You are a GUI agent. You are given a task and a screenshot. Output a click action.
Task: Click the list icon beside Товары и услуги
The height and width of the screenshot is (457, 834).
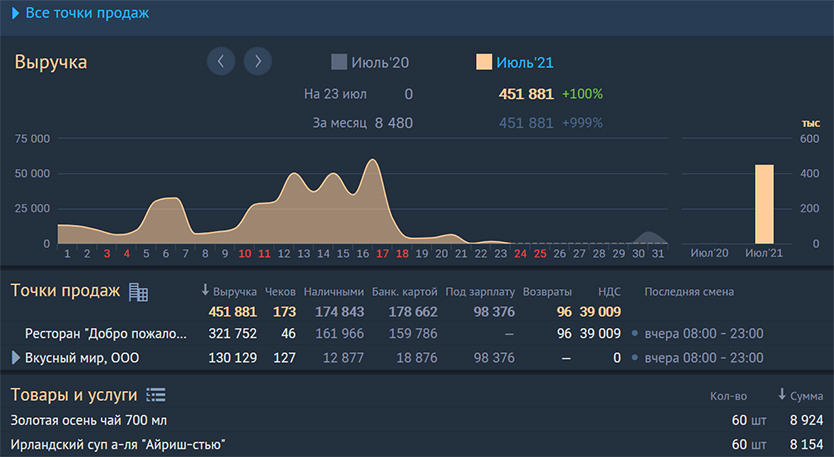(x=156, y=395)
